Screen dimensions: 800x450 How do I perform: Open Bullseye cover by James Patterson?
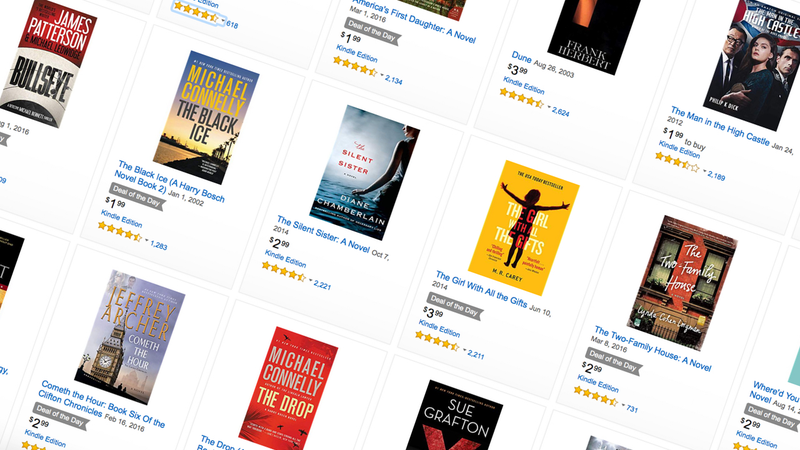pos(48,62)
